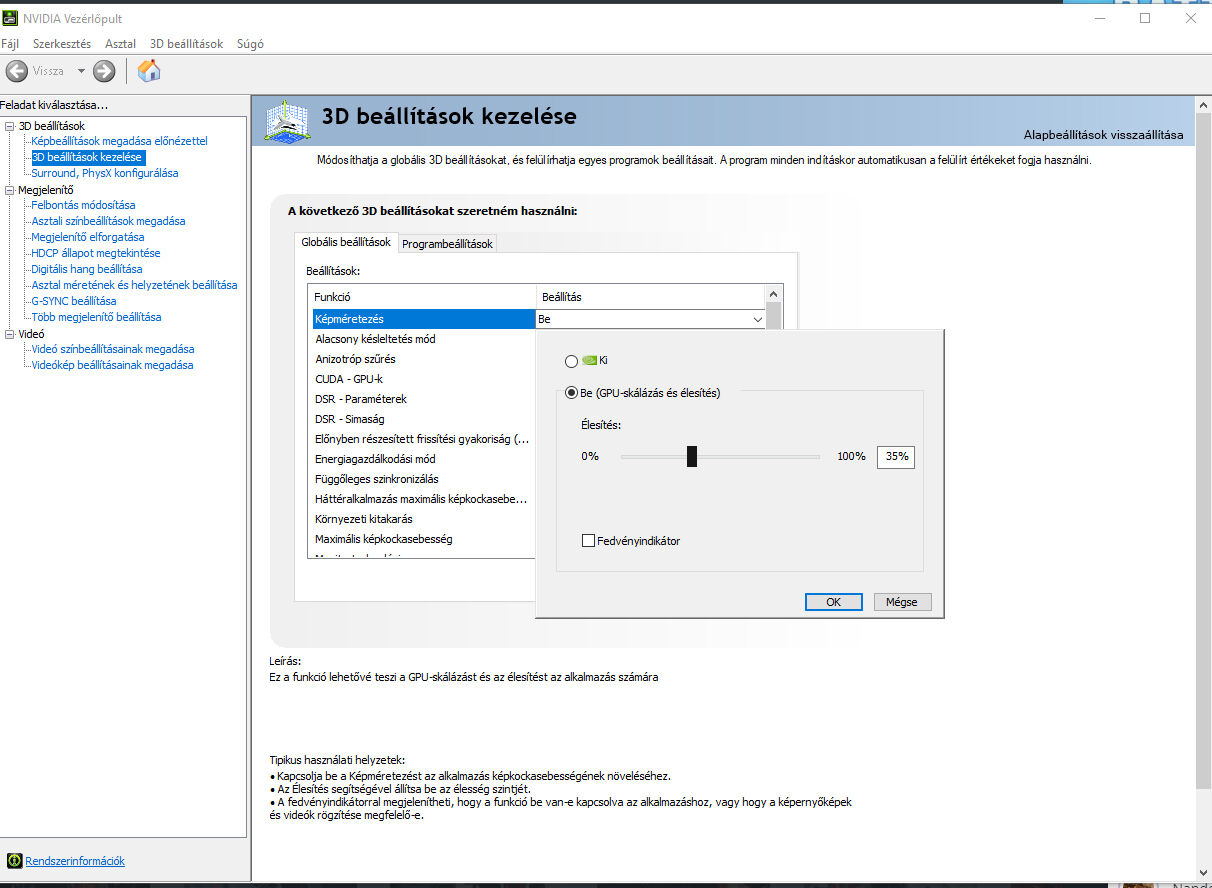Open the Fájl menu

(10, 44)
